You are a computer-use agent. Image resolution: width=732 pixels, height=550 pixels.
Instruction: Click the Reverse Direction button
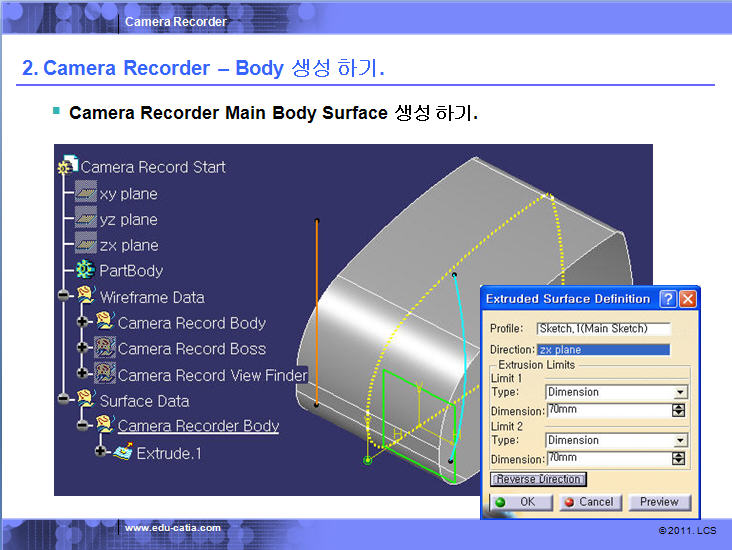[x=538, y=480]
